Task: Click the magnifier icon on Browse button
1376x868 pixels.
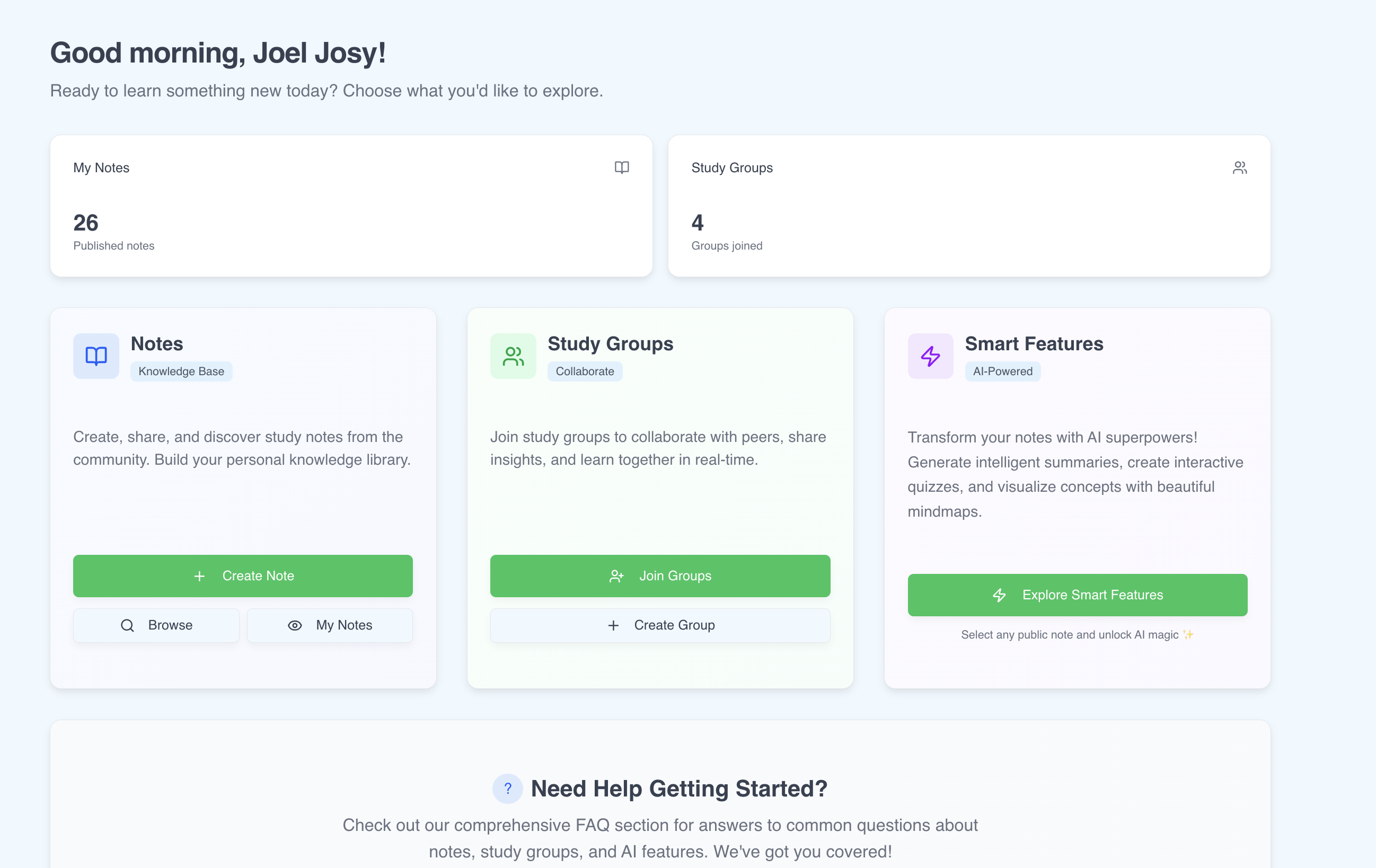Action: click(x=127, y=625)
